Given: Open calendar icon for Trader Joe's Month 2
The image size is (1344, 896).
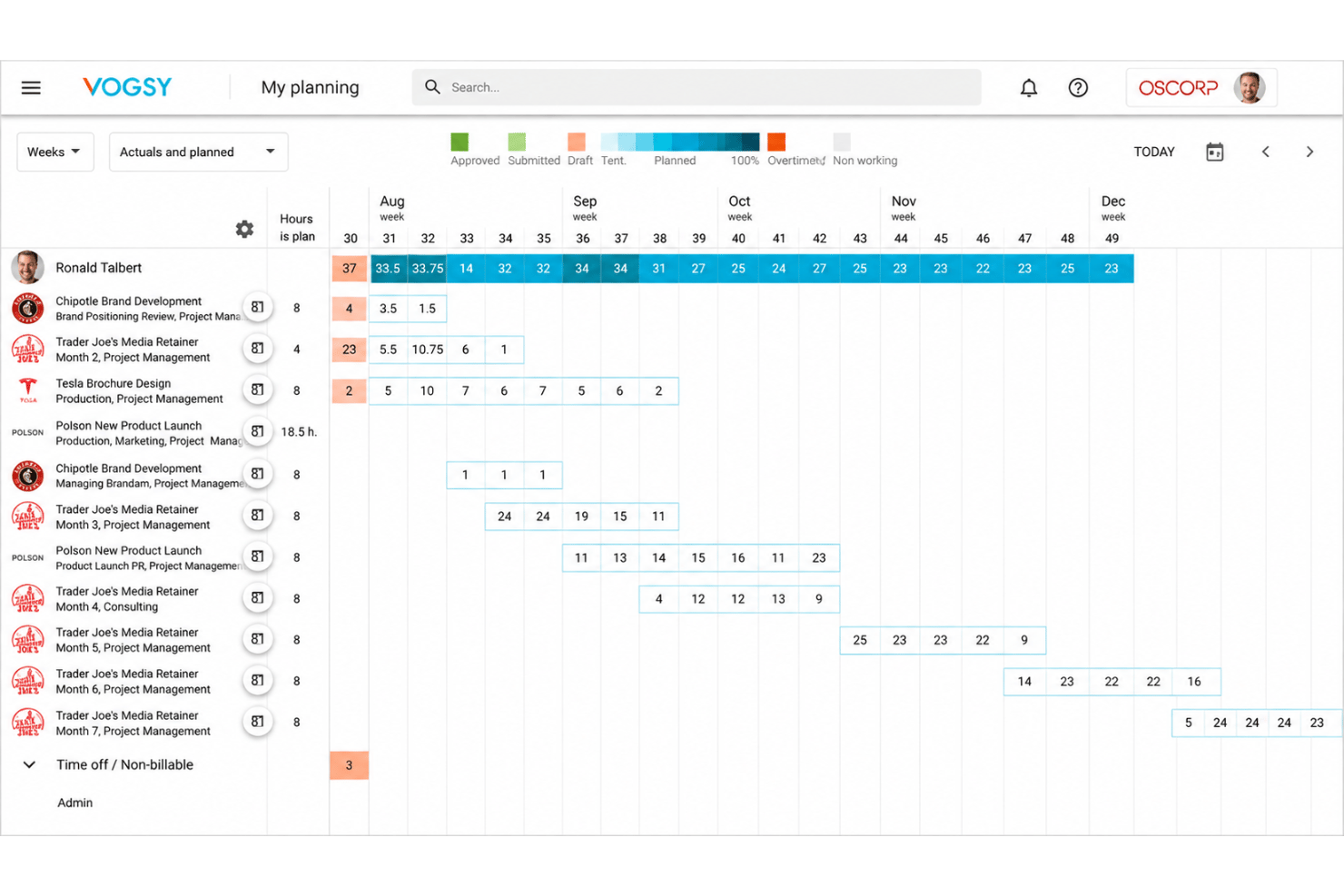Looking at the screenshot, I should [x=258, y=349].
